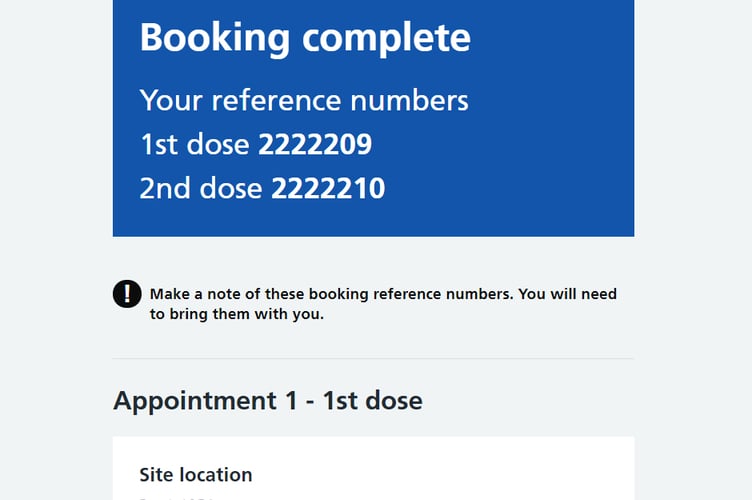Viewport: 752px width, 500px height.
Task: Click the to bring them with you line
Action: (237, 314)
